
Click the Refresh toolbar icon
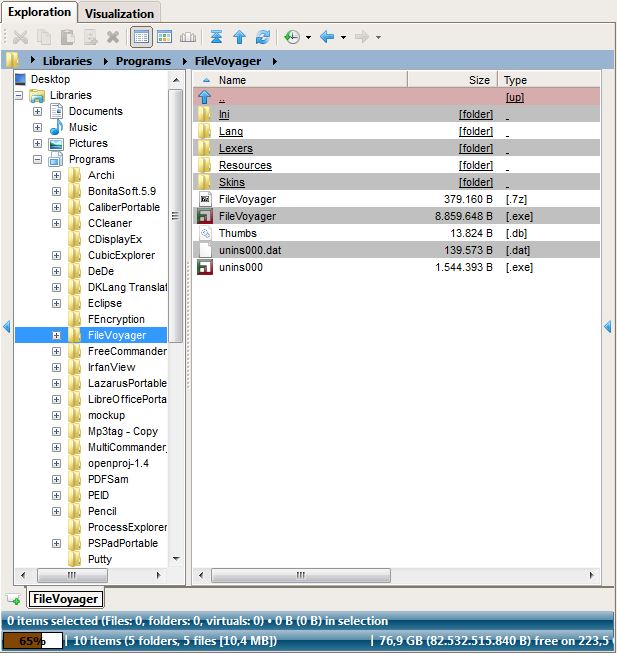pyautogui.click(x=263, y=37)
